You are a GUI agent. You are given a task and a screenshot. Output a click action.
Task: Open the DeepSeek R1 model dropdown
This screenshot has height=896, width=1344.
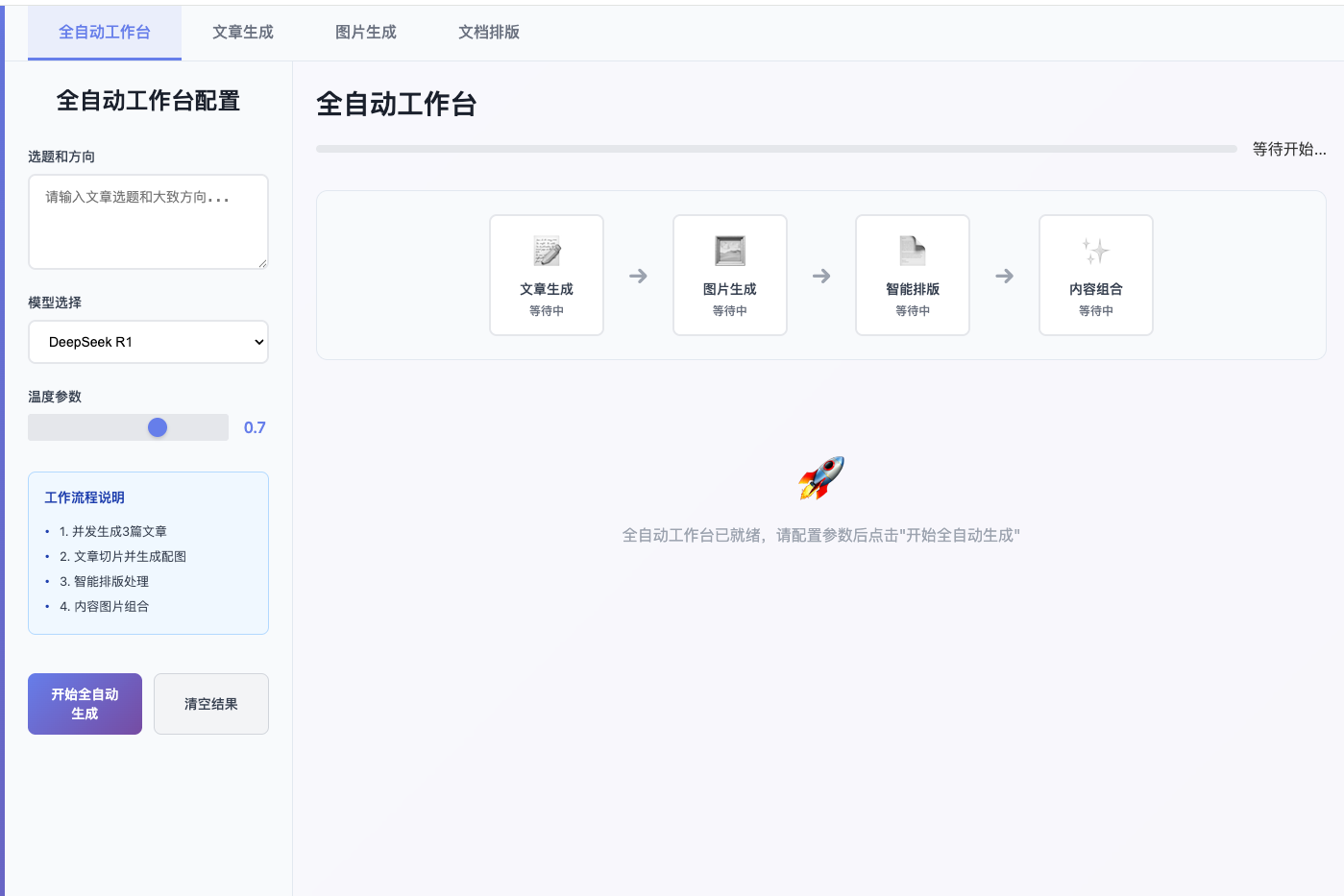tap(148, 342)
